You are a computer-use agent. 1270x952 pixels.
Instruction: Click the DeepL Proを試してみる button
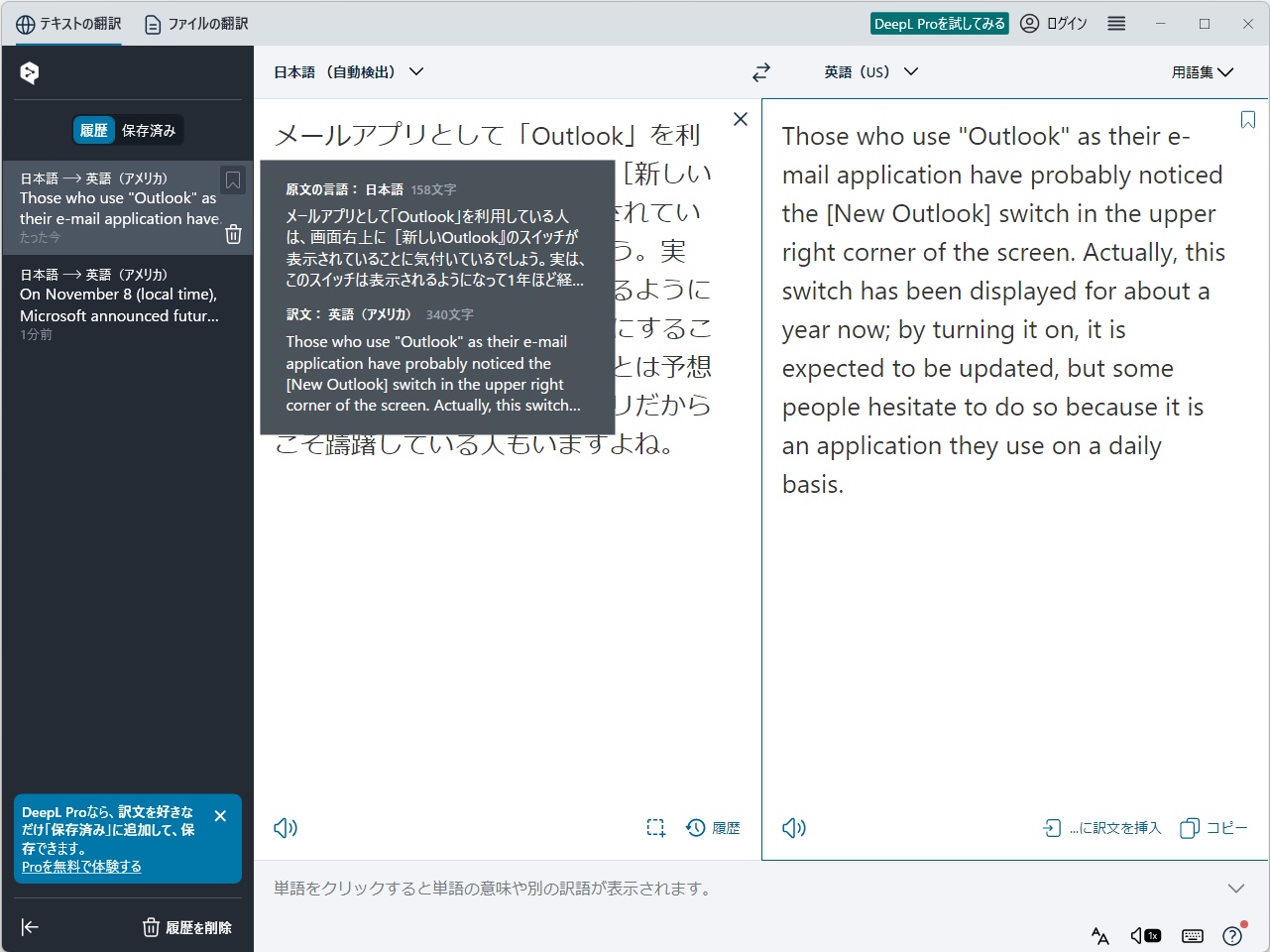939,22
